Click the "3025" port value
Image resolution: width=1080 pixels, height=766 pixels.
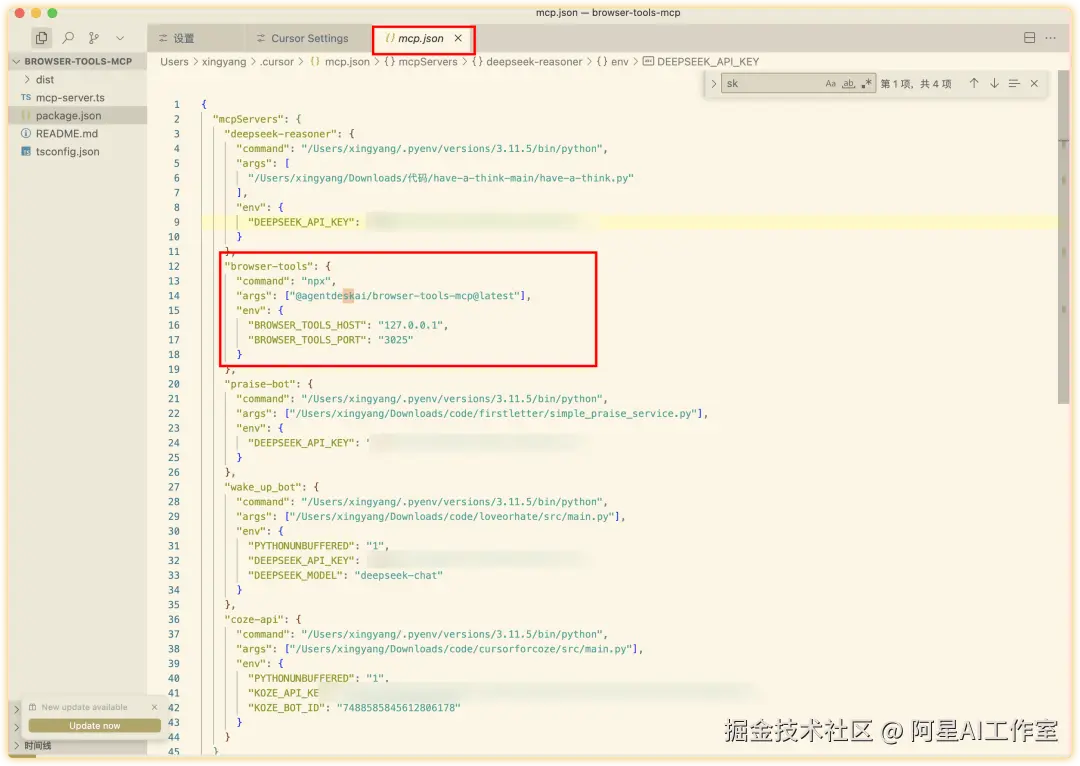point(395,340)
